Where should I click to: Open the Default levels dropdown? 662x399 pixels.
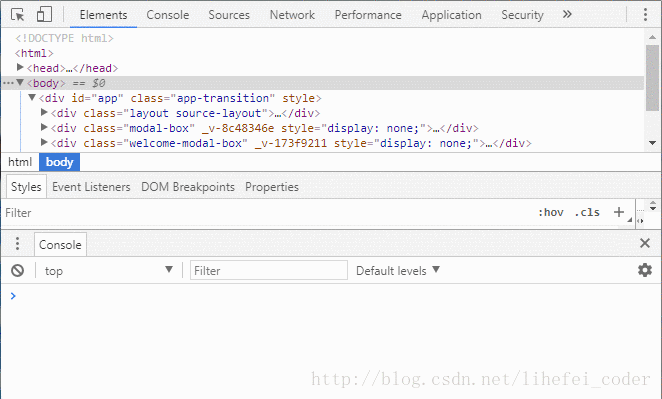pyautogui.click(x=398, y=270)
